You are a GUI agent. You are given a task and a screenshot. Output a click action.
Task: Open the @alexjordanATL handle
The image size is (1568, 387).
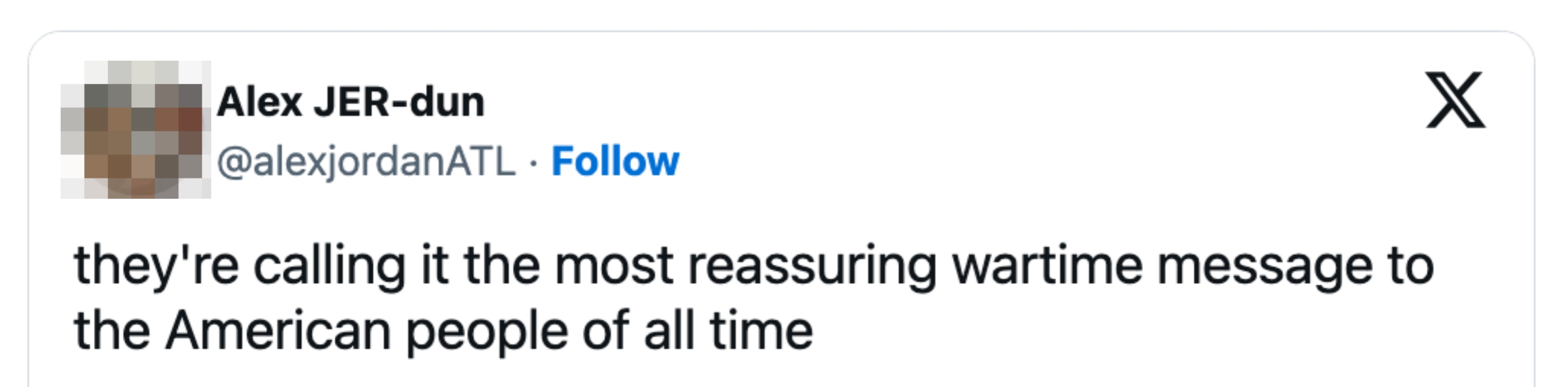(366, 163)
